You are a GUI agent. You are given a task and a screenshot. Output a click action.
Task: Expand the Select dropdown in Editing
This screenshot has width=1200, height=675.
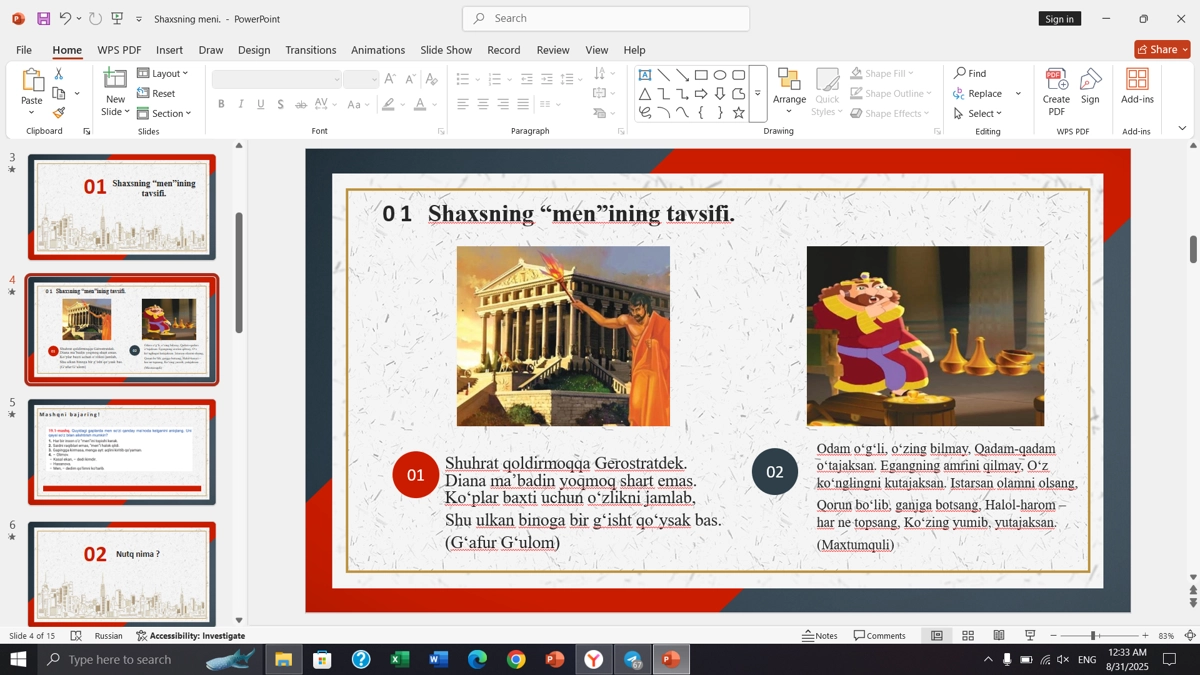pos(978,113)
